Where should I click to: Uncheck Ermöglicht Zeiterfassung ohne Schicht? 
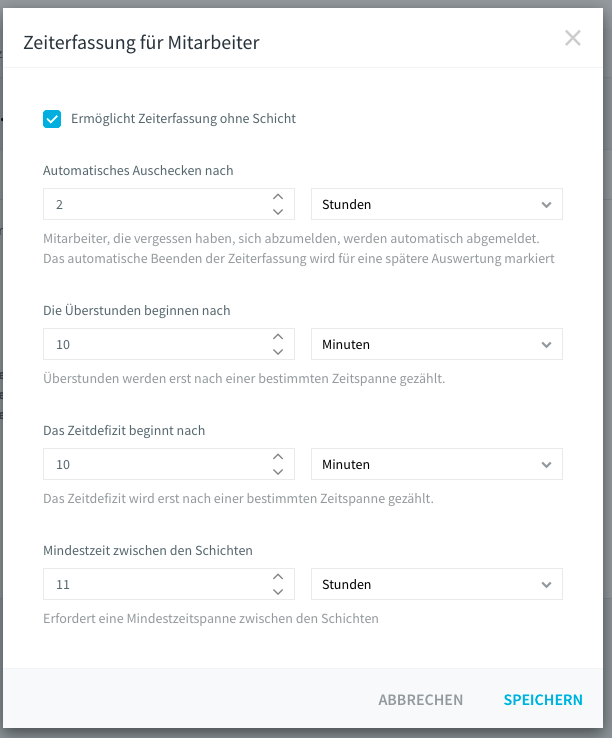[52, 119]
